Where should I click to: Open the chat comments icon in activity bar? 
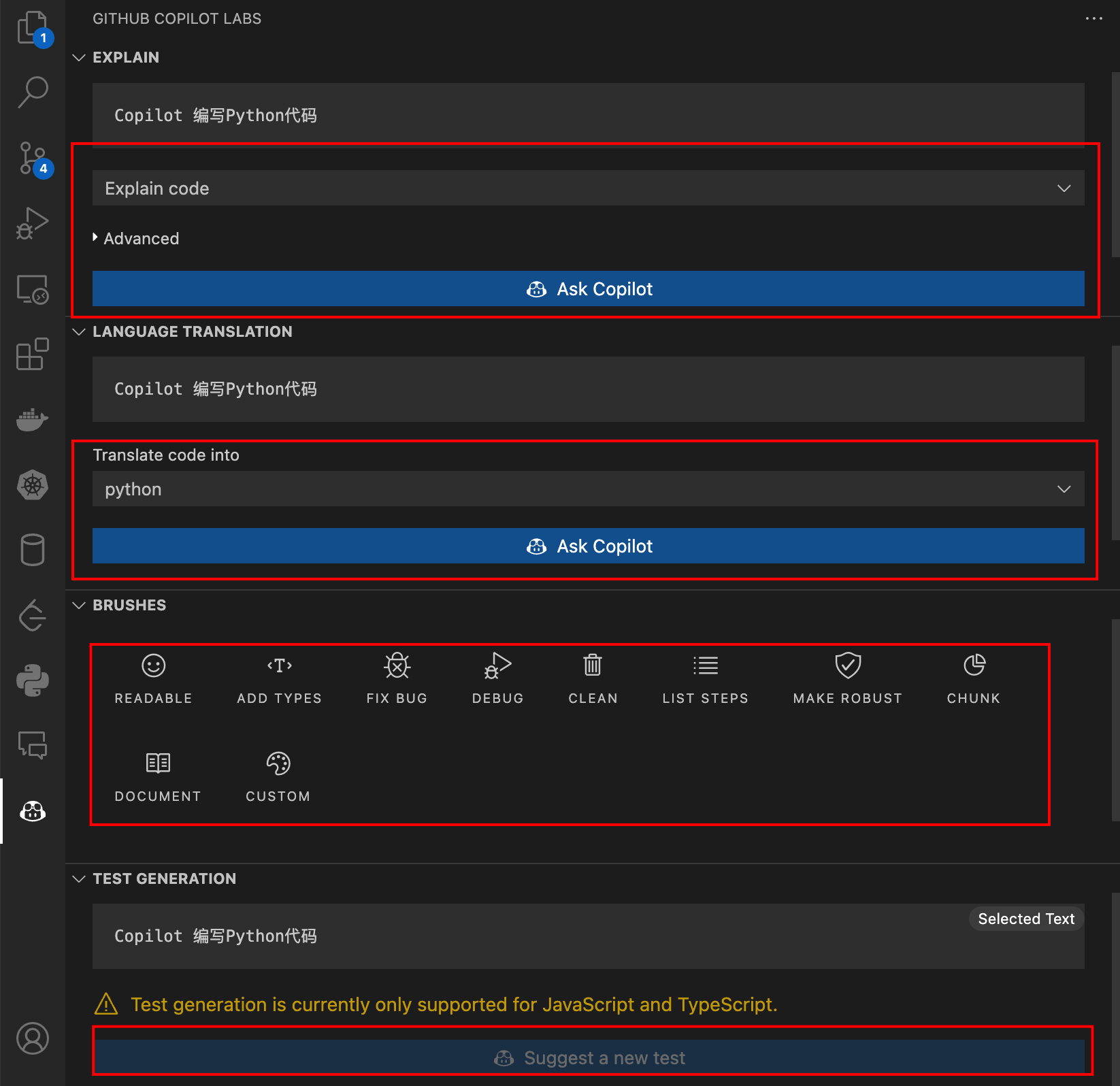33,746
